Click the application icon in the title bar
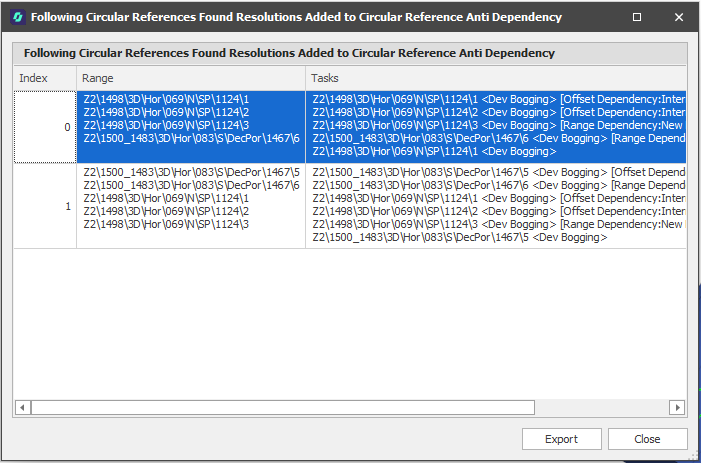 pyautogui.click(x=16, y=17)
